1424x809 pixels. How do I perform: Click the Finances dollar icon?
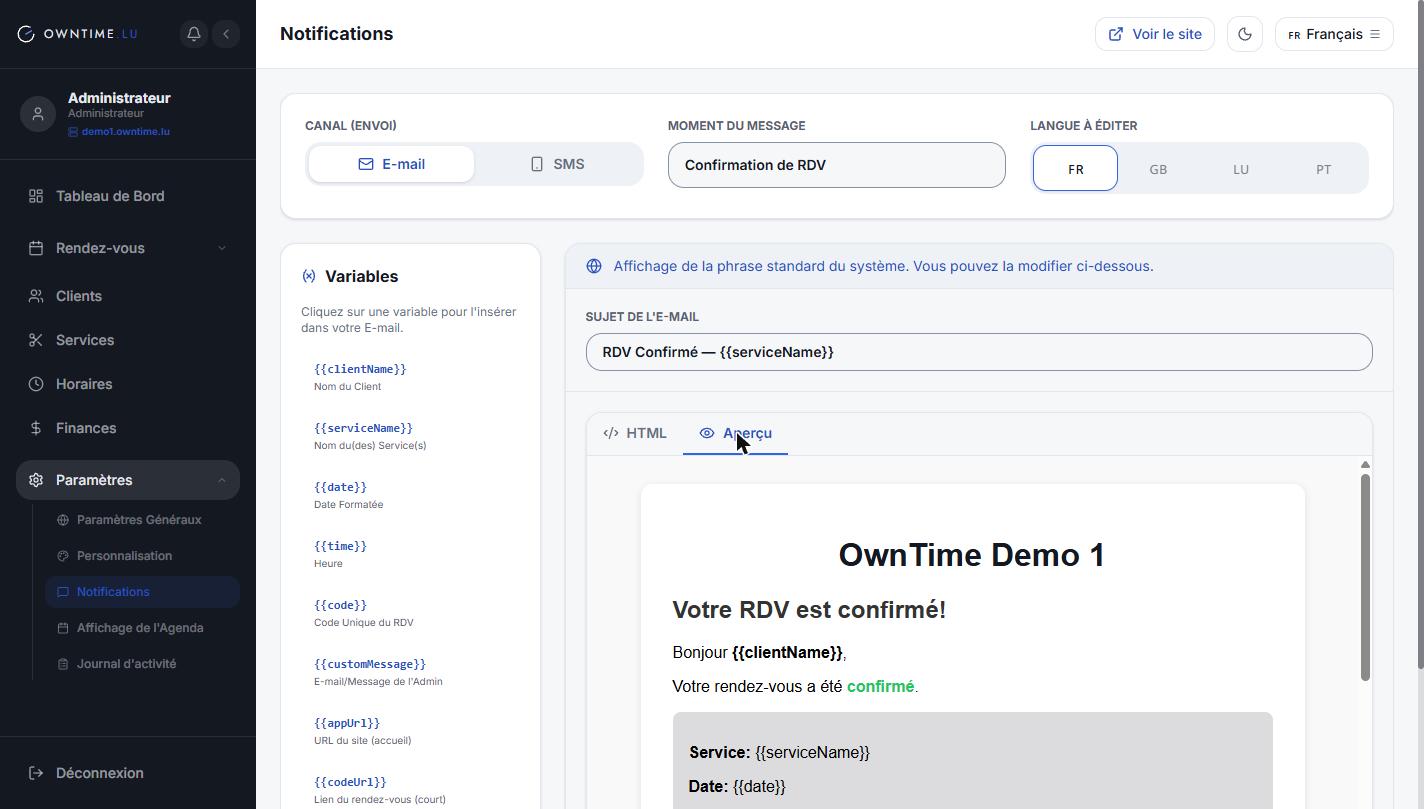click(36, 428)
